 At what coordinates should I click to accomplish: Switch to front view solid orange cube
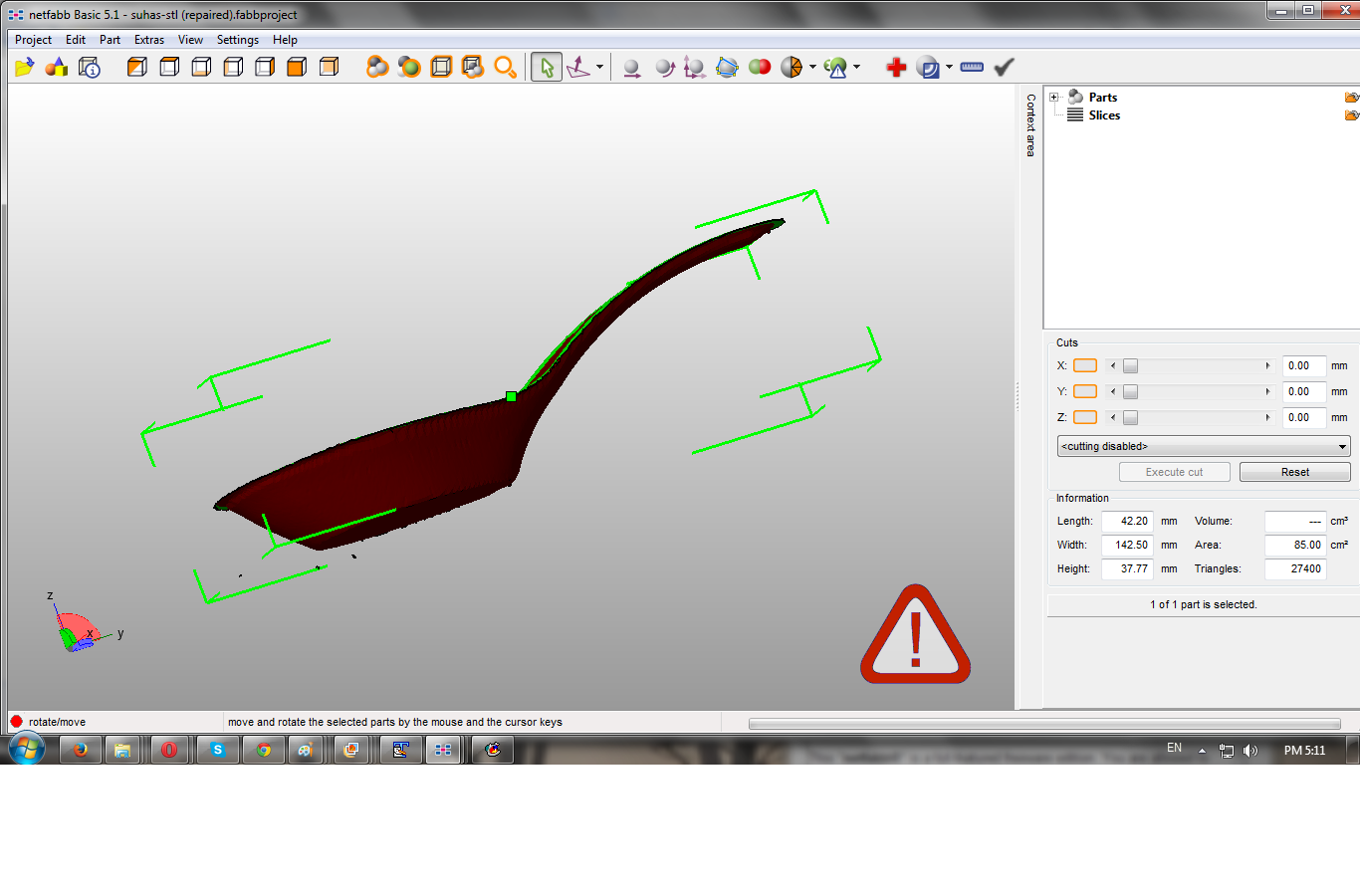coord(297,67)
